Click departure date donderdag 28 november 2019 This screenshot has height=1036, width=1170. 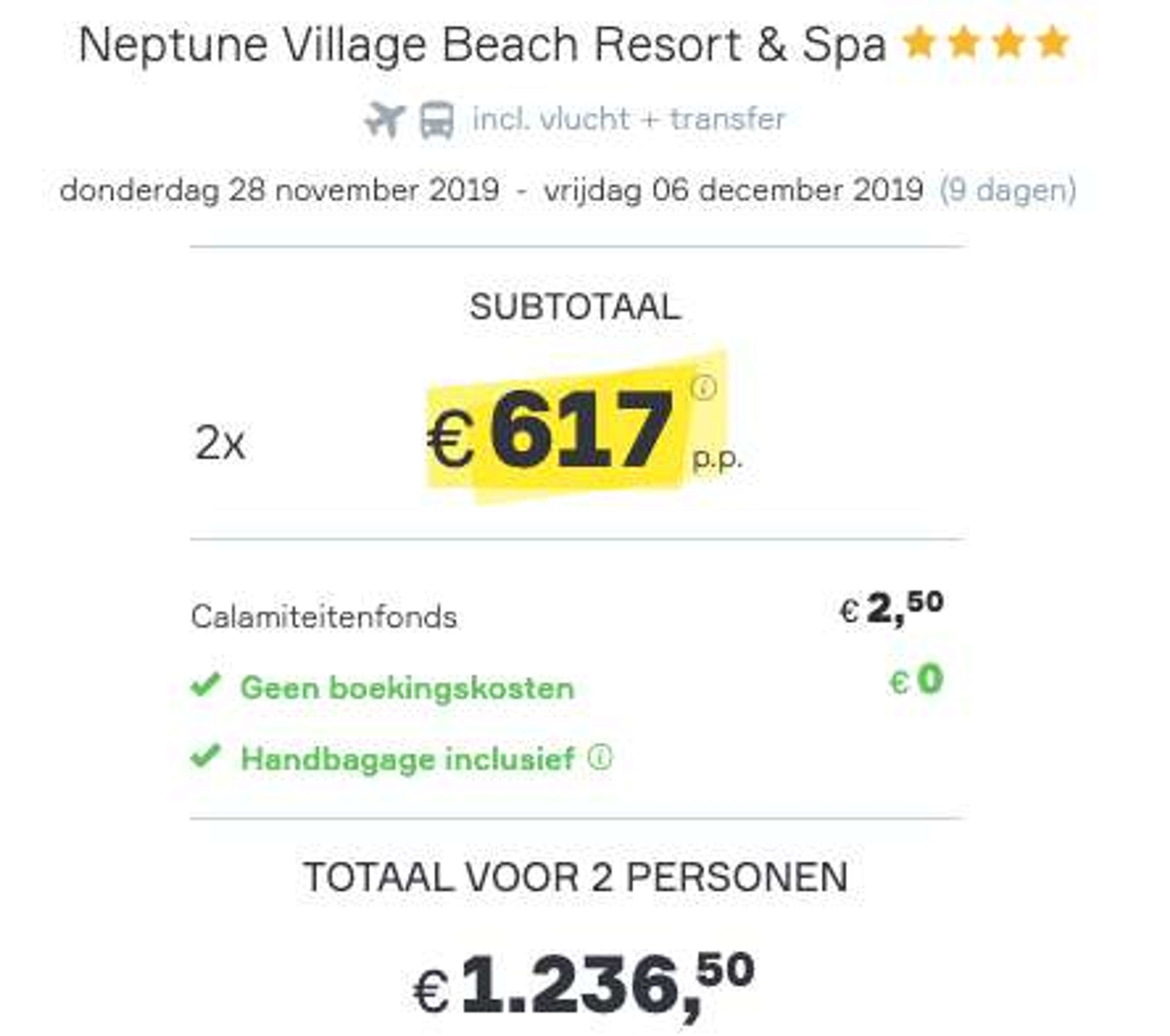click(x=279, y=190)
